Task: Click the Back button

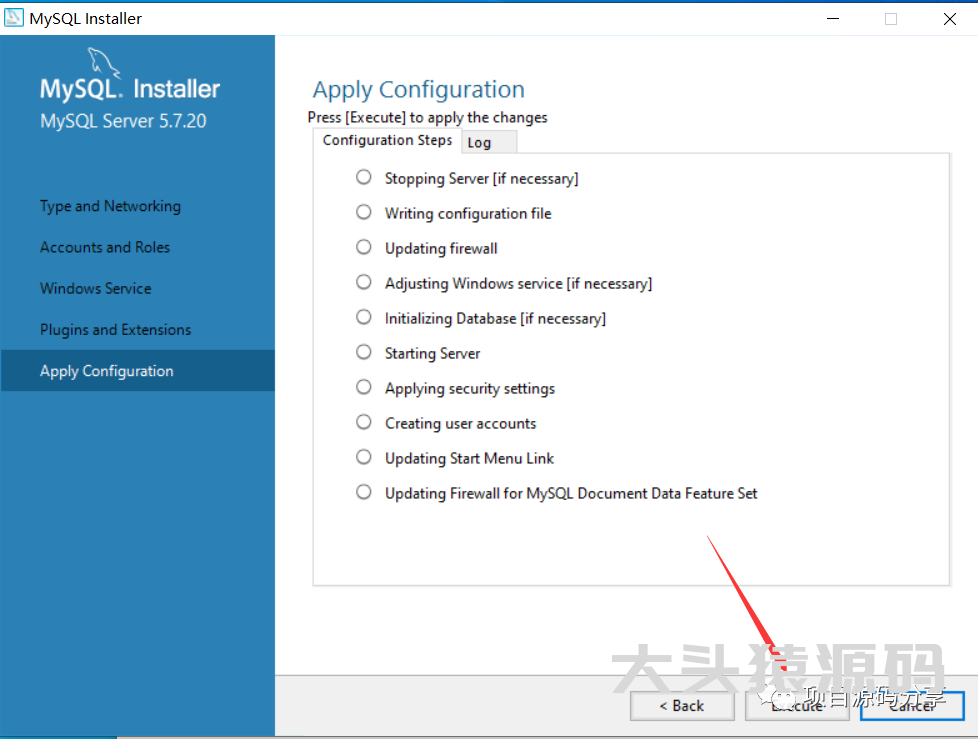Action: coord(682,705)
